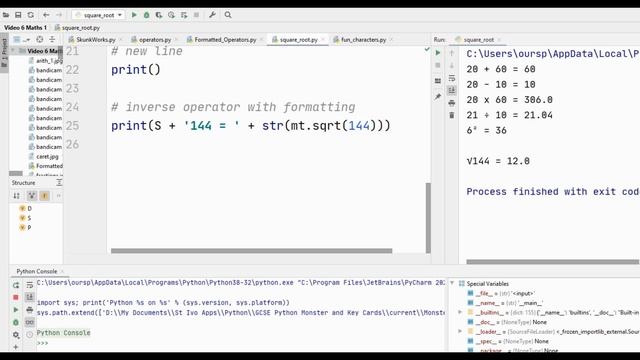Open console history clock icon
This screenshot has height=360, width=640.
click(x=29, y=335)
